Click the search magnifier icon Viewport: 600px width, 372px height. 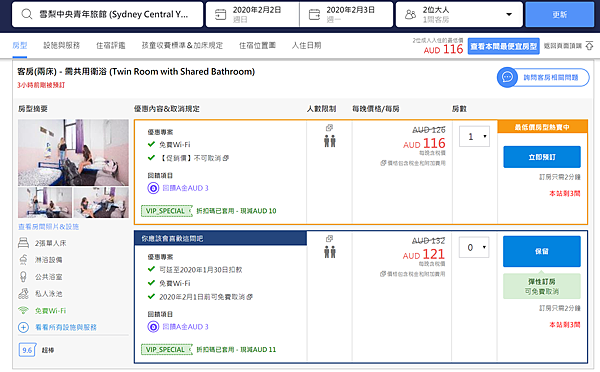tap(26, 15)
